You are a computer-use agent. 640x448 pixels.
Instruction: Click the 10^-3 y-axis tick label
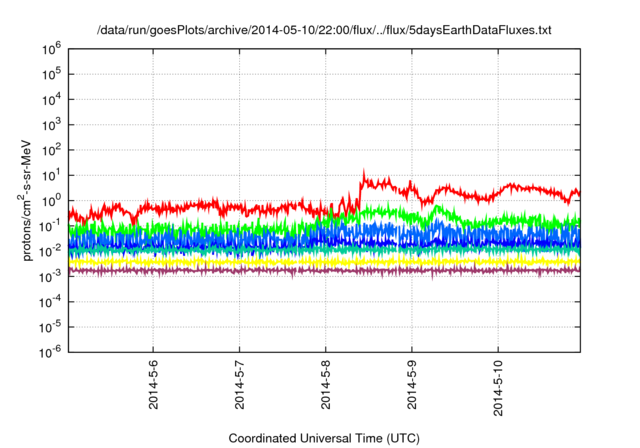[50, 277]
